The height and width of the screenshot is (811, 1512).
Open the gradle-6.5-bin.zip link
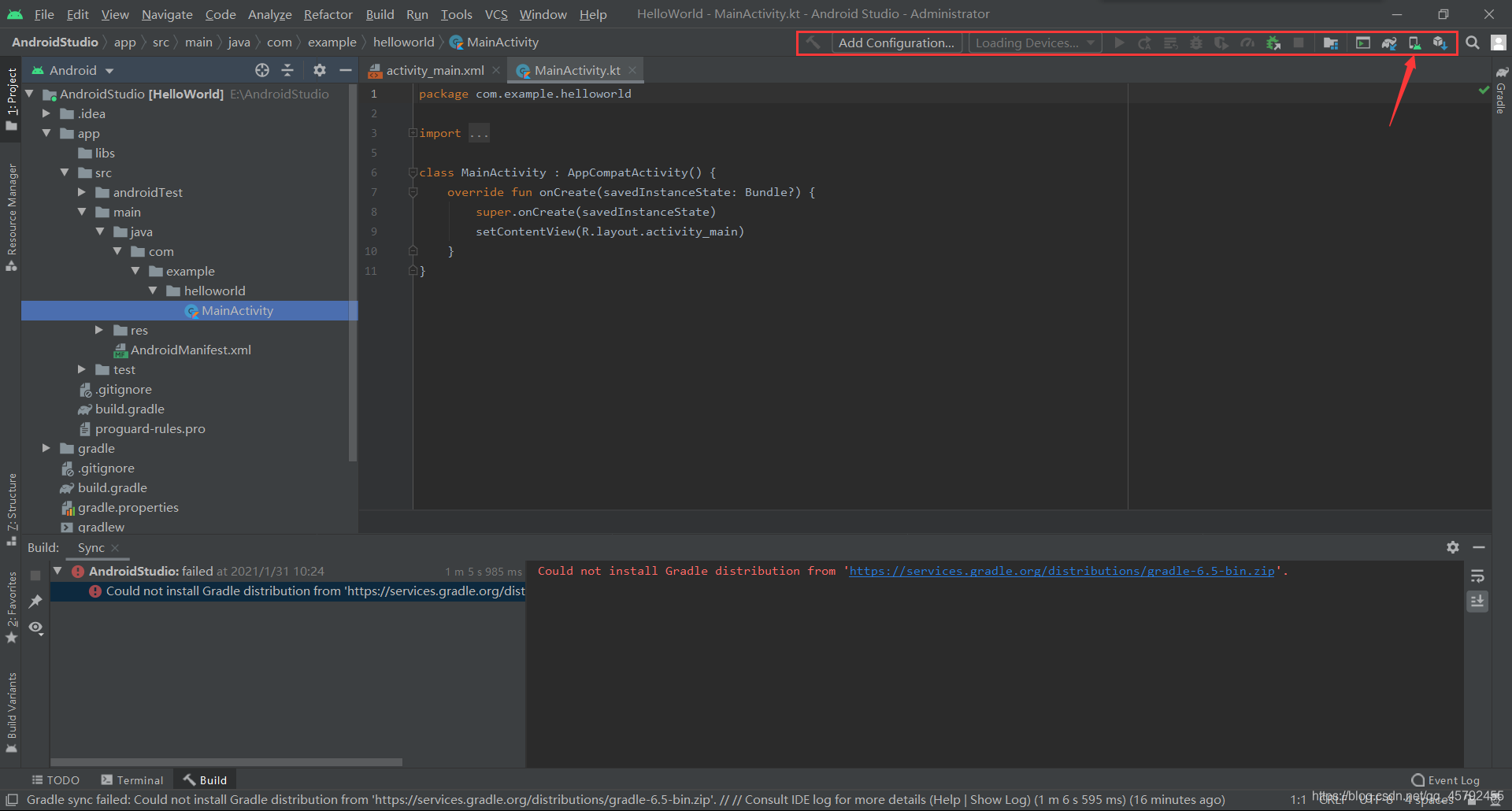pos(1062,571)
